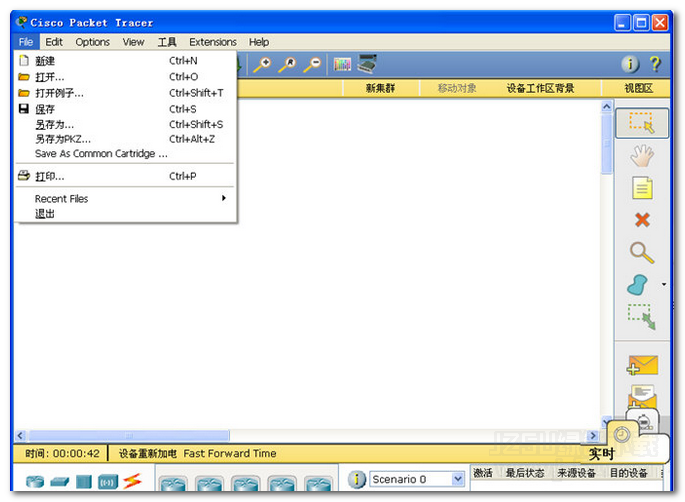
Task: Select 保存 in the File menu
Action: (x=126, y=109)
